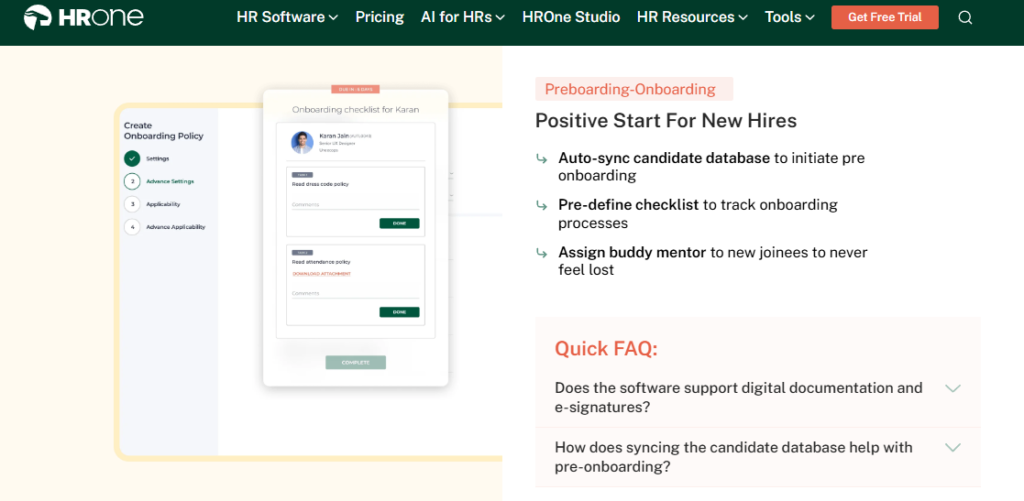The image size is (1024, 501).
Task: Click the Create Onboarding Policy heading
Action: point(163,131)
